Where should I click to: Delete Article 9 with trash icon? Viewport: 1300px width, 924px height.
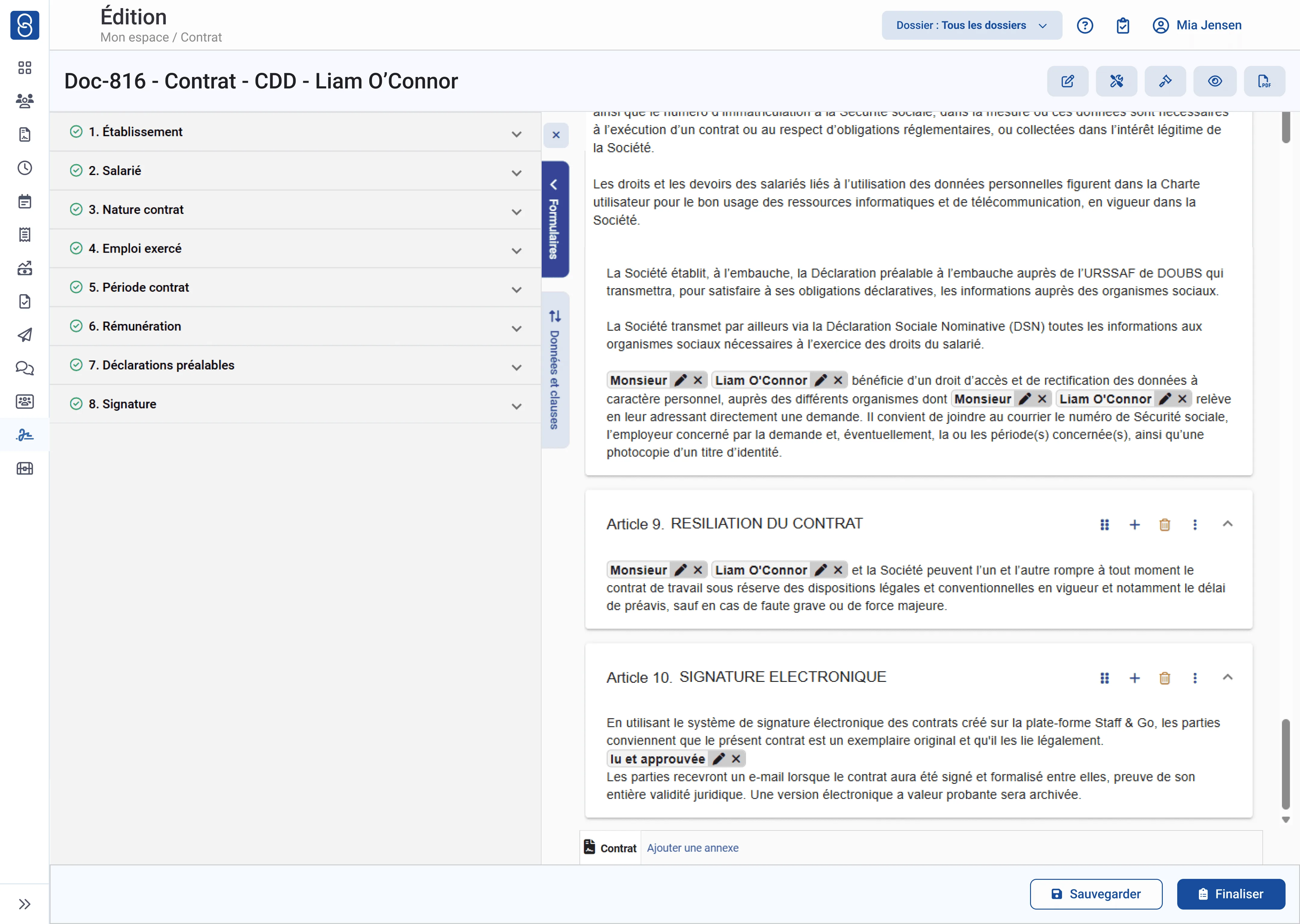(1165, 525)
